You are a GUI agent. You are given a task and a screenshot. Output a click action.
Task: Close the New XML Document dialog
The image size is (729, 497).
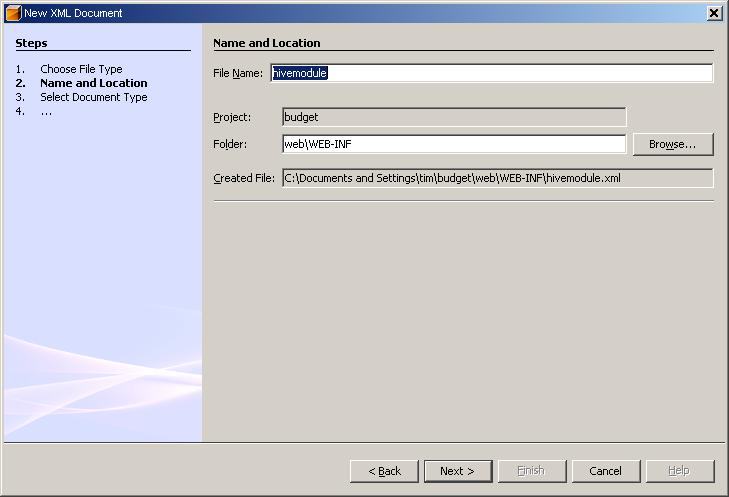pos(714,13)
